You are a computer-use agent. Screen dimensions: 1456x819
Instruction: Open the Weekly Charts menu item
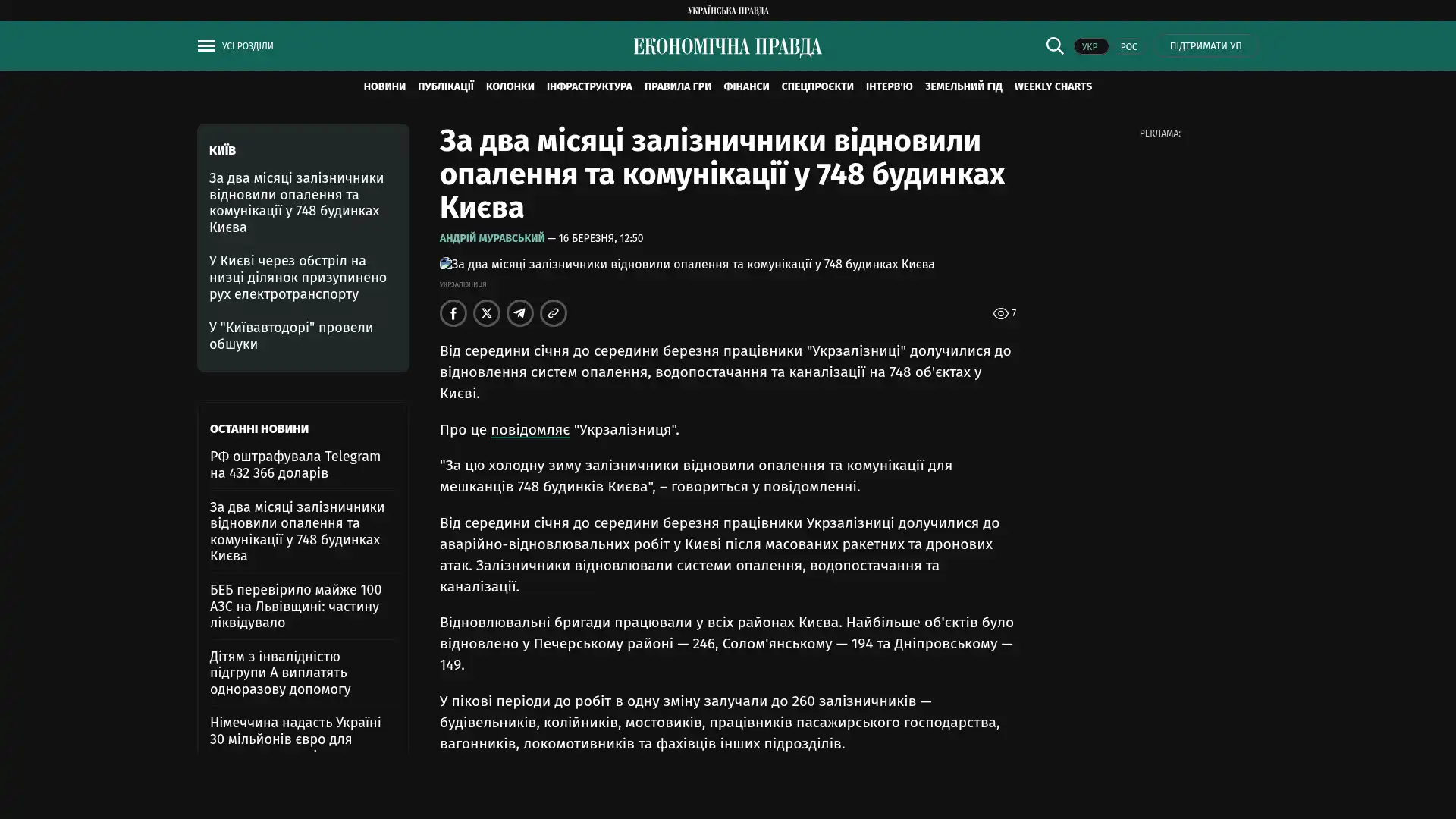coord(1053,87)
